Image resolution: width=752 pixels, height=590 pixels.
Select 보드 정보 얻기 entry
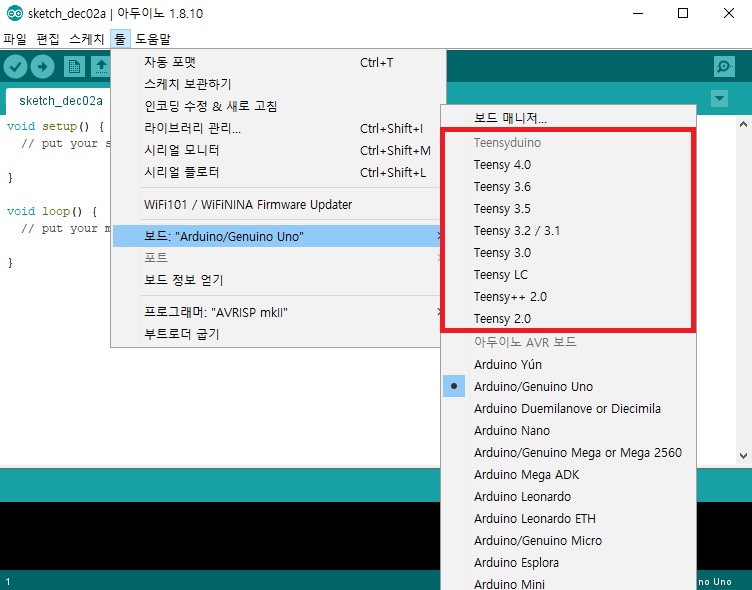pos(276,280)
